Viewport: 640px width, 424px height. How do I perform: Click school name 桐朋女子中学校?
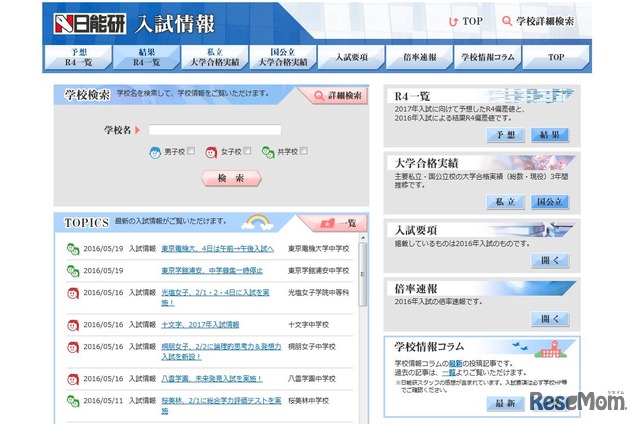pyautogui.click(x=311, y=346)
